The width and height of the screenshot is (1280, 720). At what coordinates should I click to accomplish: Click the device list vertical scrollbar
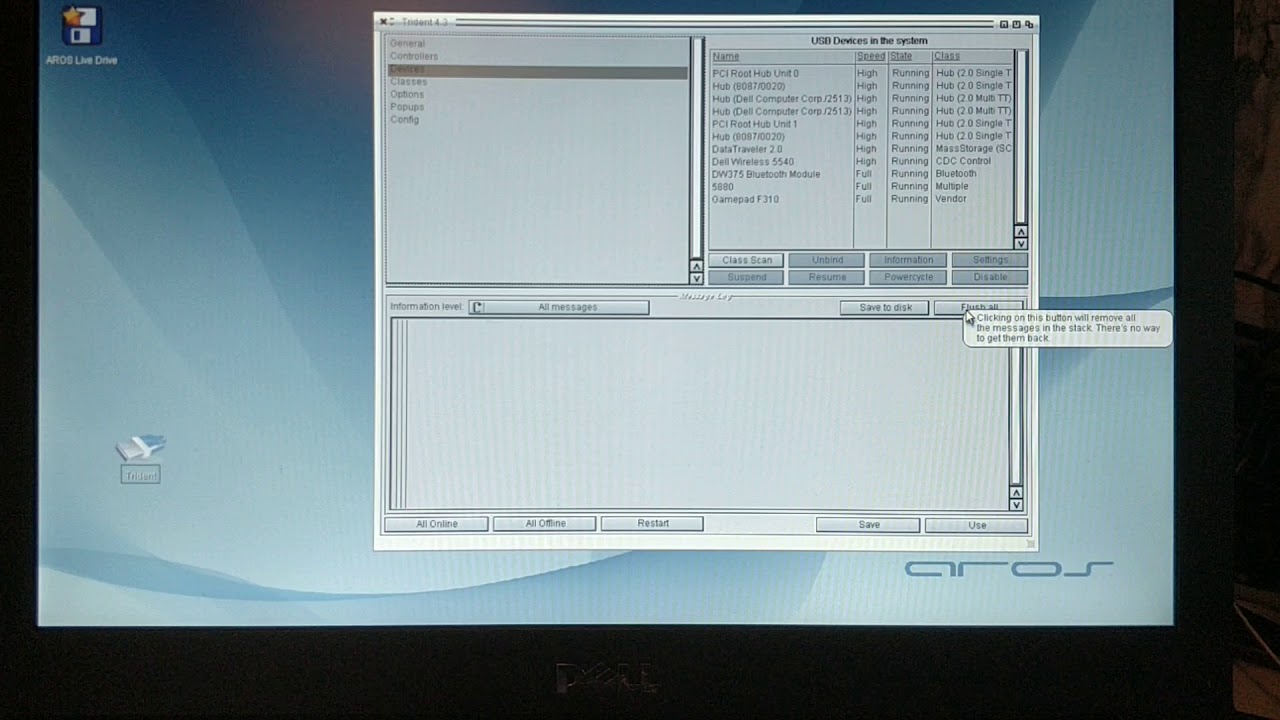point(1021,137)
